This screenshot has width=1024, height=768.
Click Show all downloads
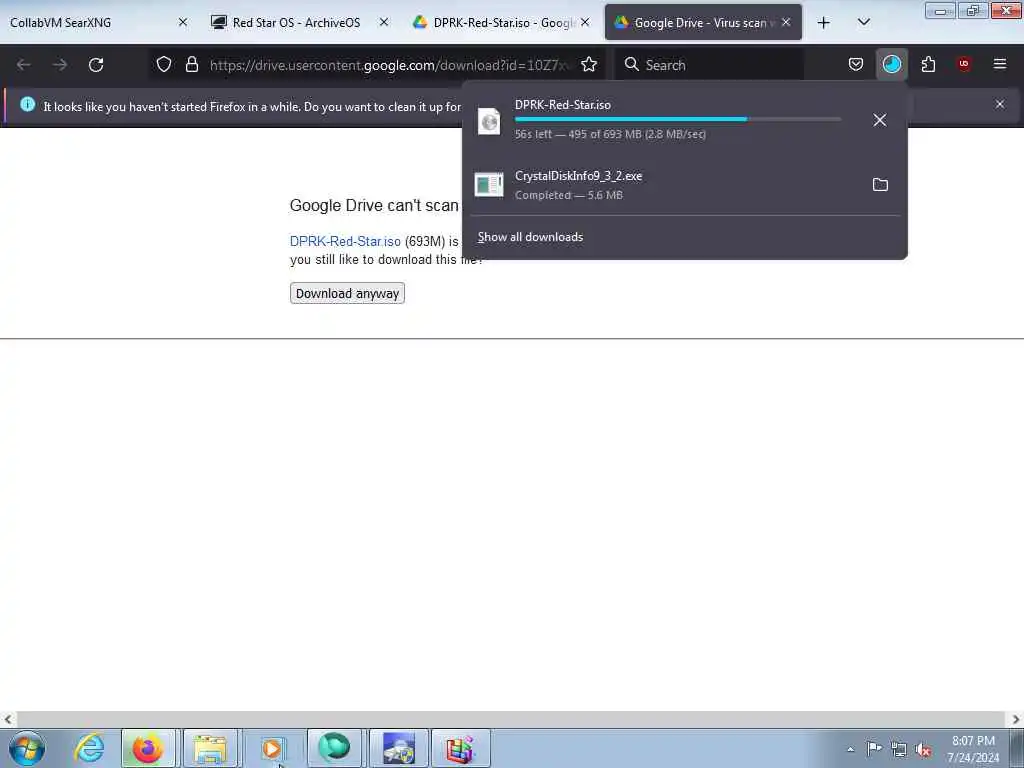[530, 236]
